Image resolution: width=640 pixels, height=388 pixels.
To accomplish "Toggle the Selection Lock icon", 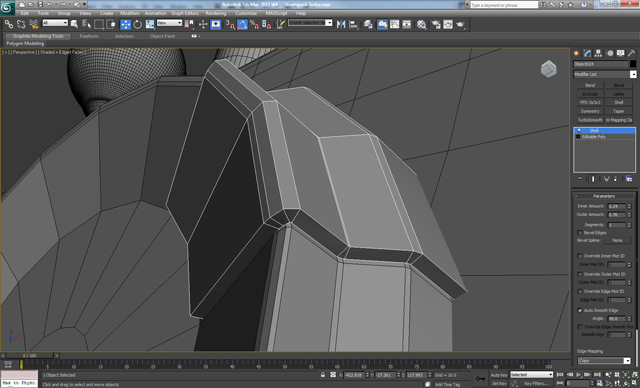I will pos(323,375).
